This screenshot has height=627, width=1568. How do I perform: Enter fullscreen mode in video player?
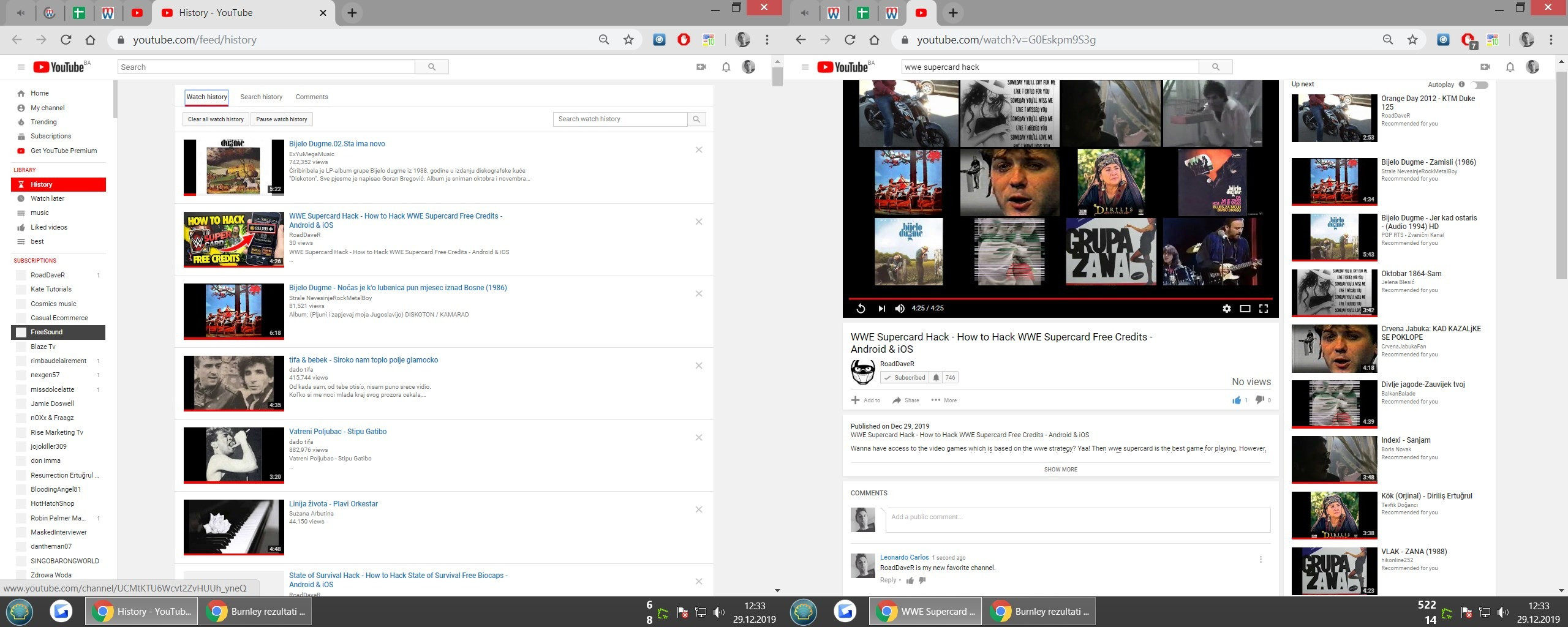(x=1263, y=309)
